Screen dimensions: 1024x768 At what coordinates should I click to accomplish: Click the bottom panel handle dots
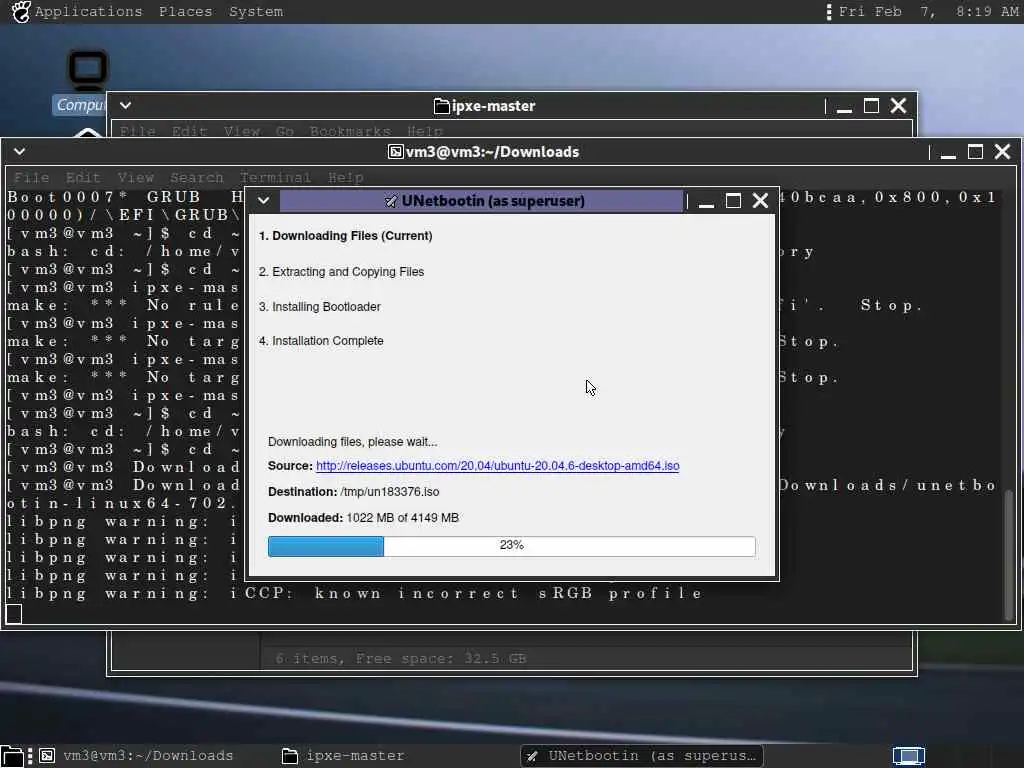[30, 756]
